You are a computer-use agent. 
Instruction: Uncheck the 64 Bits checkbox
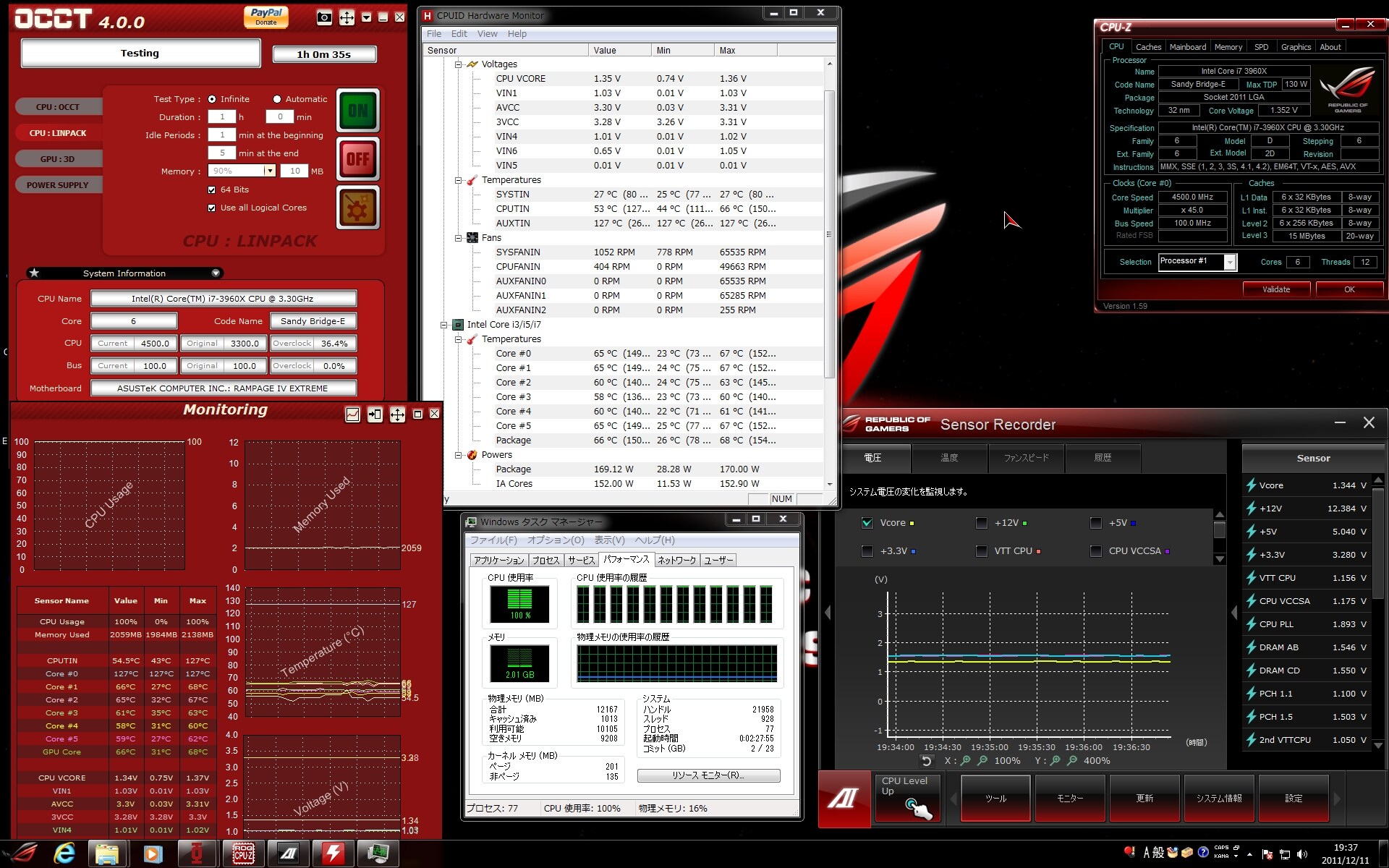click(212, 190)
